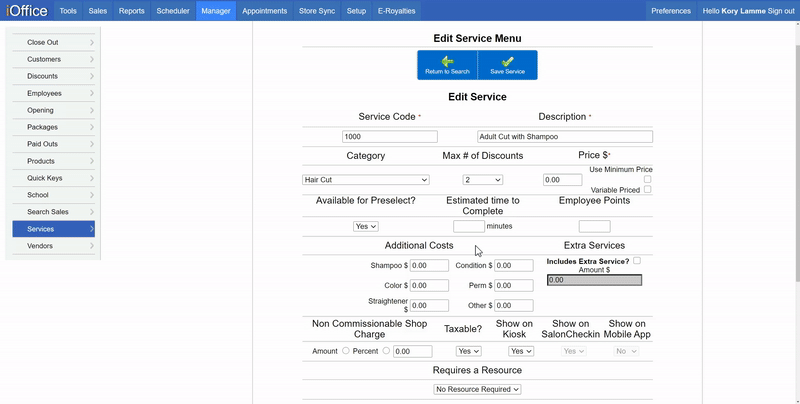Enable Use Minimum Price checkbox
The width and height of the screenshot is (800, 404).
647,179
